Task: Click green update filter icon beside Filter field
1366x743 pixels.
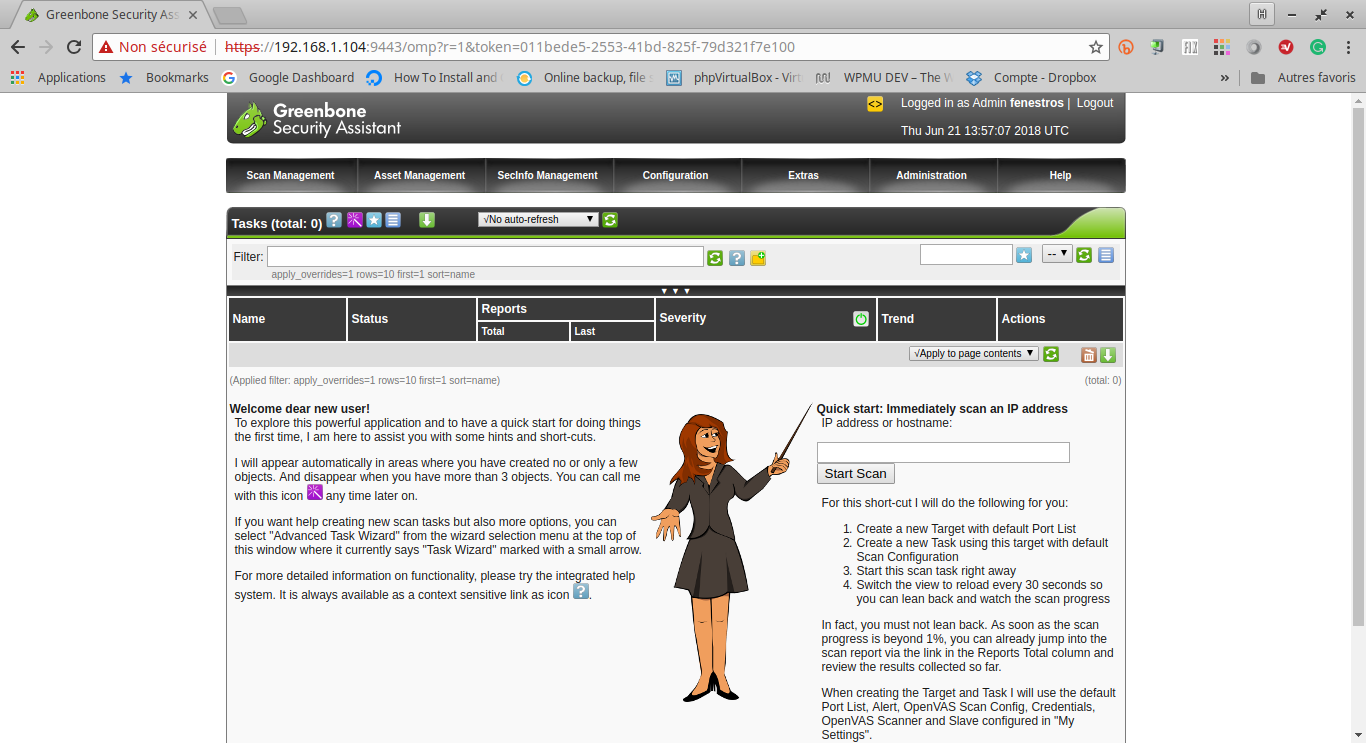Action: pos(715,258)
